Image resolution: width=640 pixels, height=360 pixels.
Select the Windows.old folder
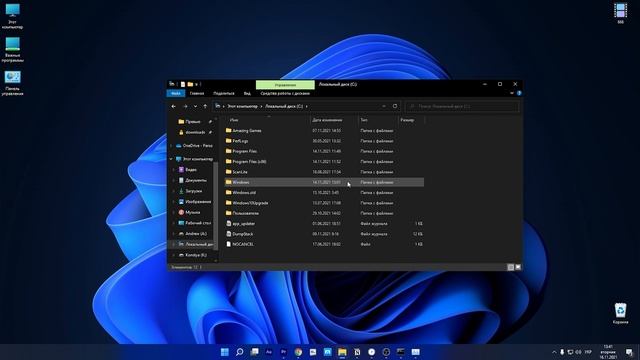pyautogui.click(x=244, y=193)
